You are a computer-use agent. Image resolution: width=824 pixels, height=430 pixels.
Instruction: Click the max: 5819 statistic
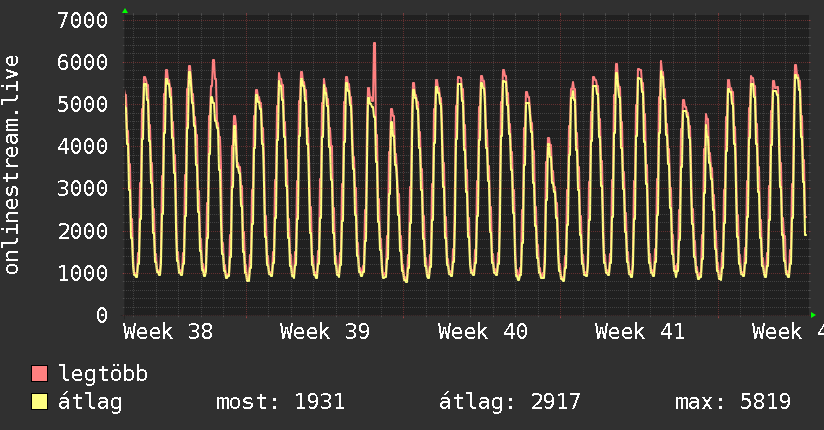click(734, 402)
